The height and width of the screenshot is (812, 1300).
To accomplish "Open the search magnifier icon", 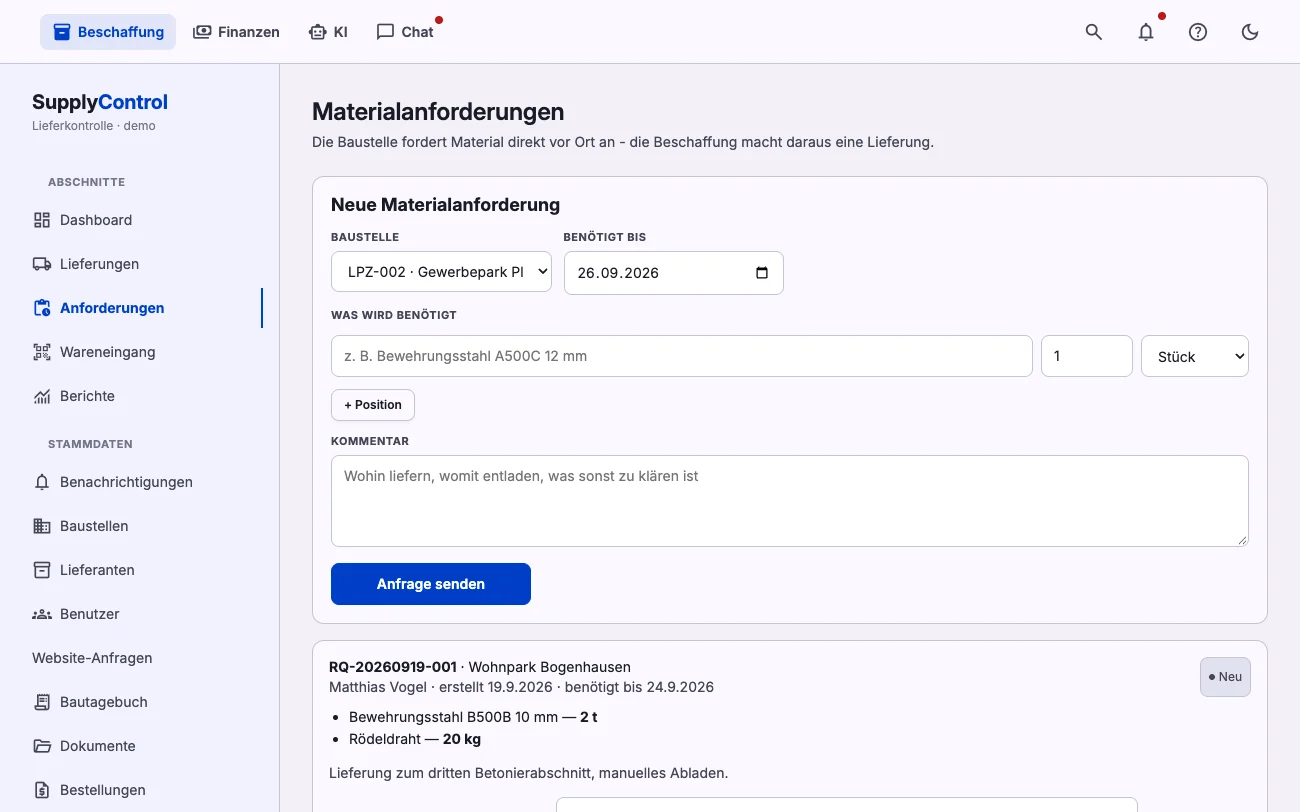I will pyautogui.click(x=1094, y=32).
